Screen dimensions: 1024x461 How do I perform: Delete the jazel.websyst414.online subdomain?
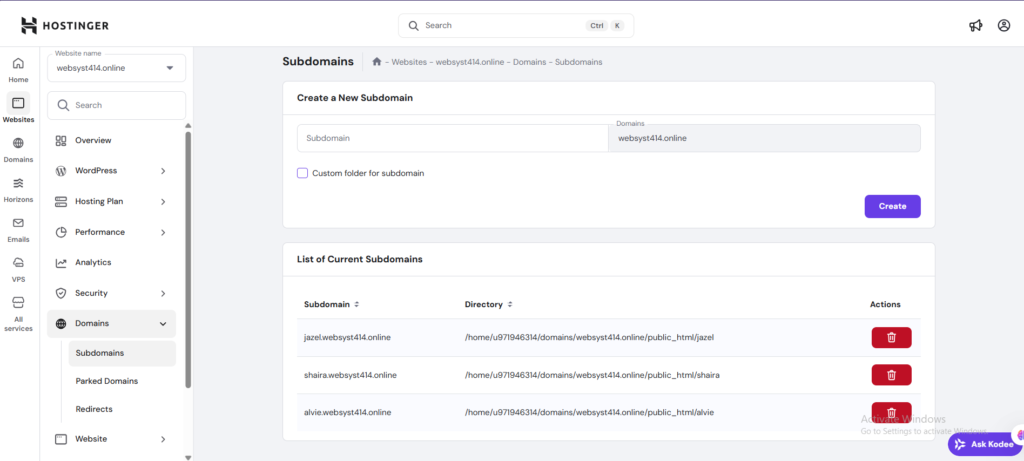[x=891, y=337]
